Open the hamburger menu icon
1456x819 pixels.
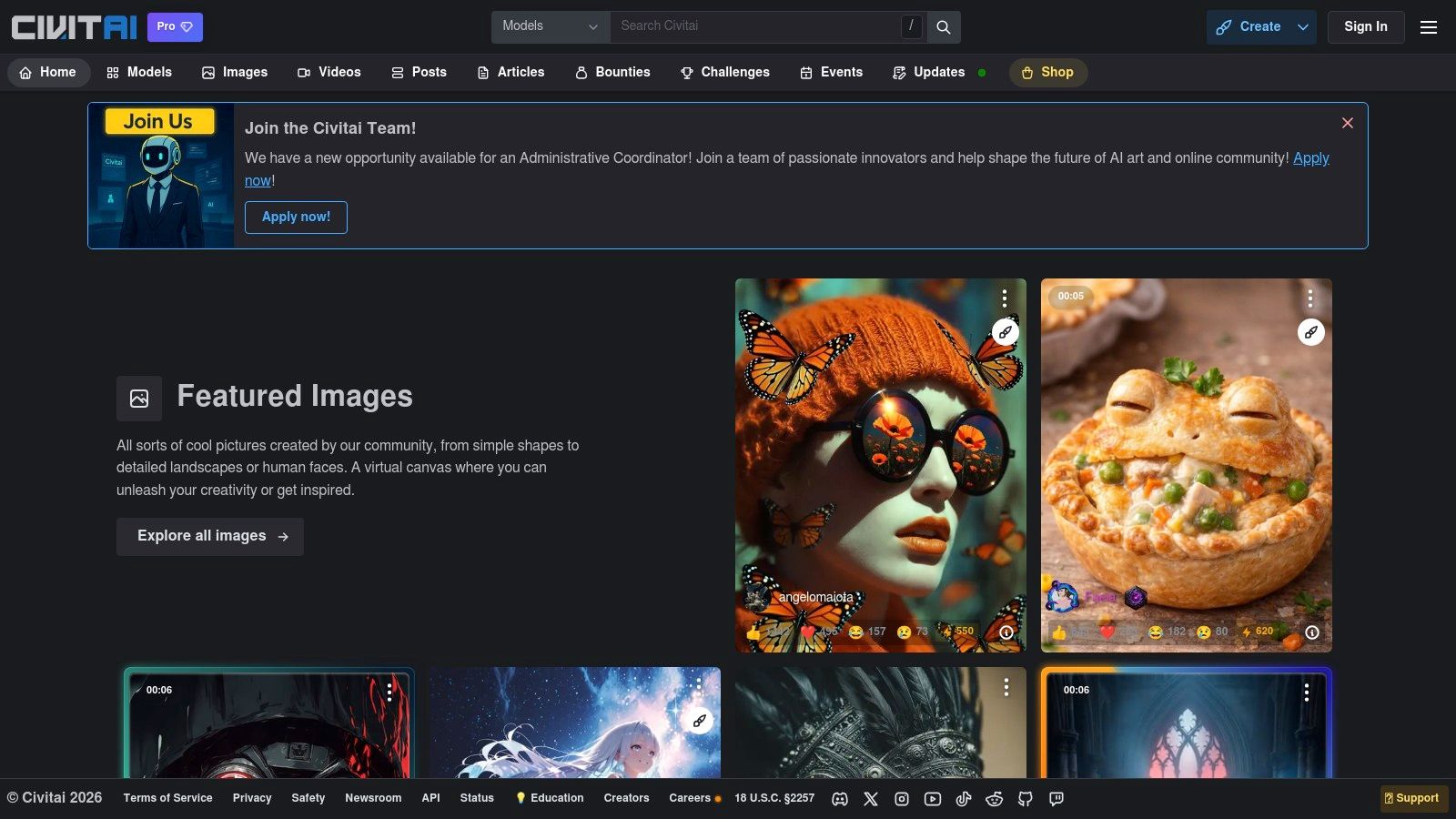click(x=1429, y=27)
